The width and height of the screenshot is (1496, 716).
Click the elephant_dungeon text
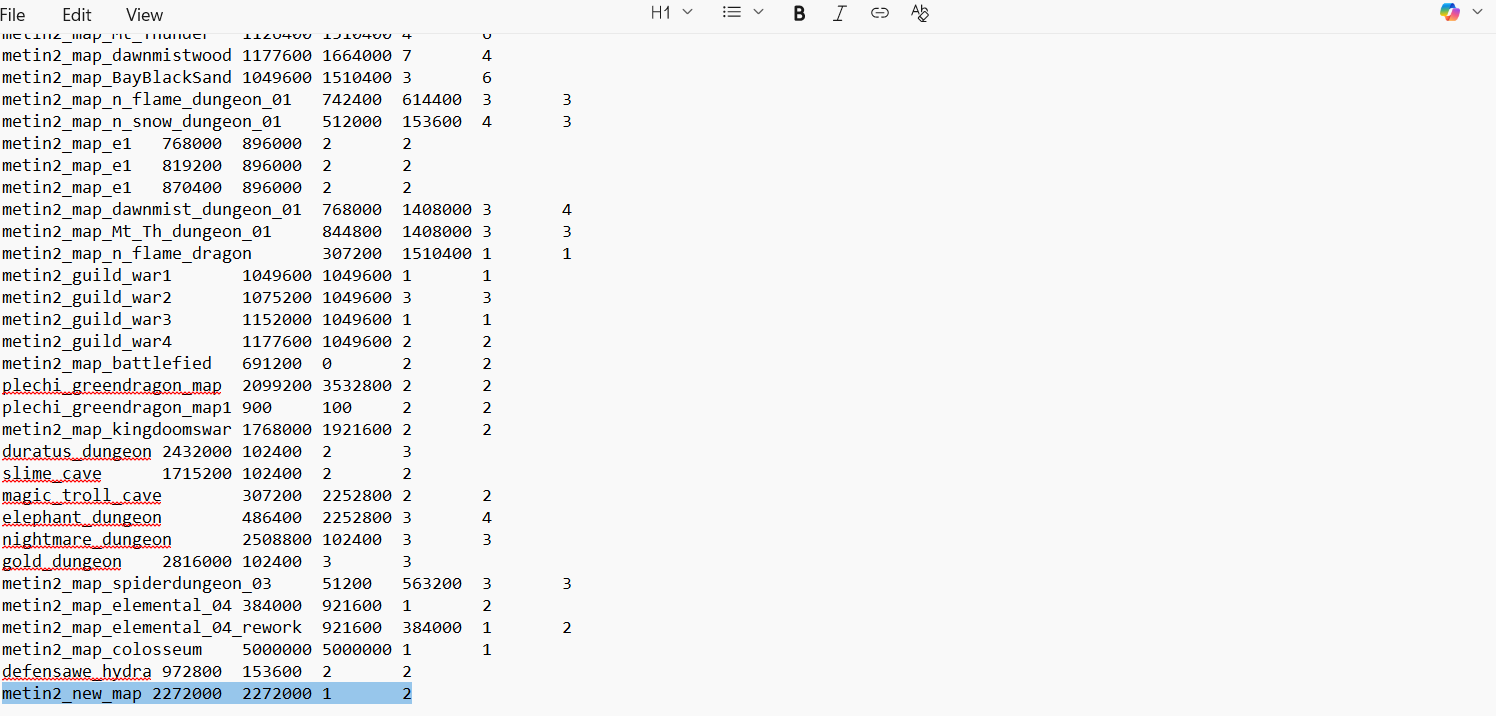(x=82, y=517)
